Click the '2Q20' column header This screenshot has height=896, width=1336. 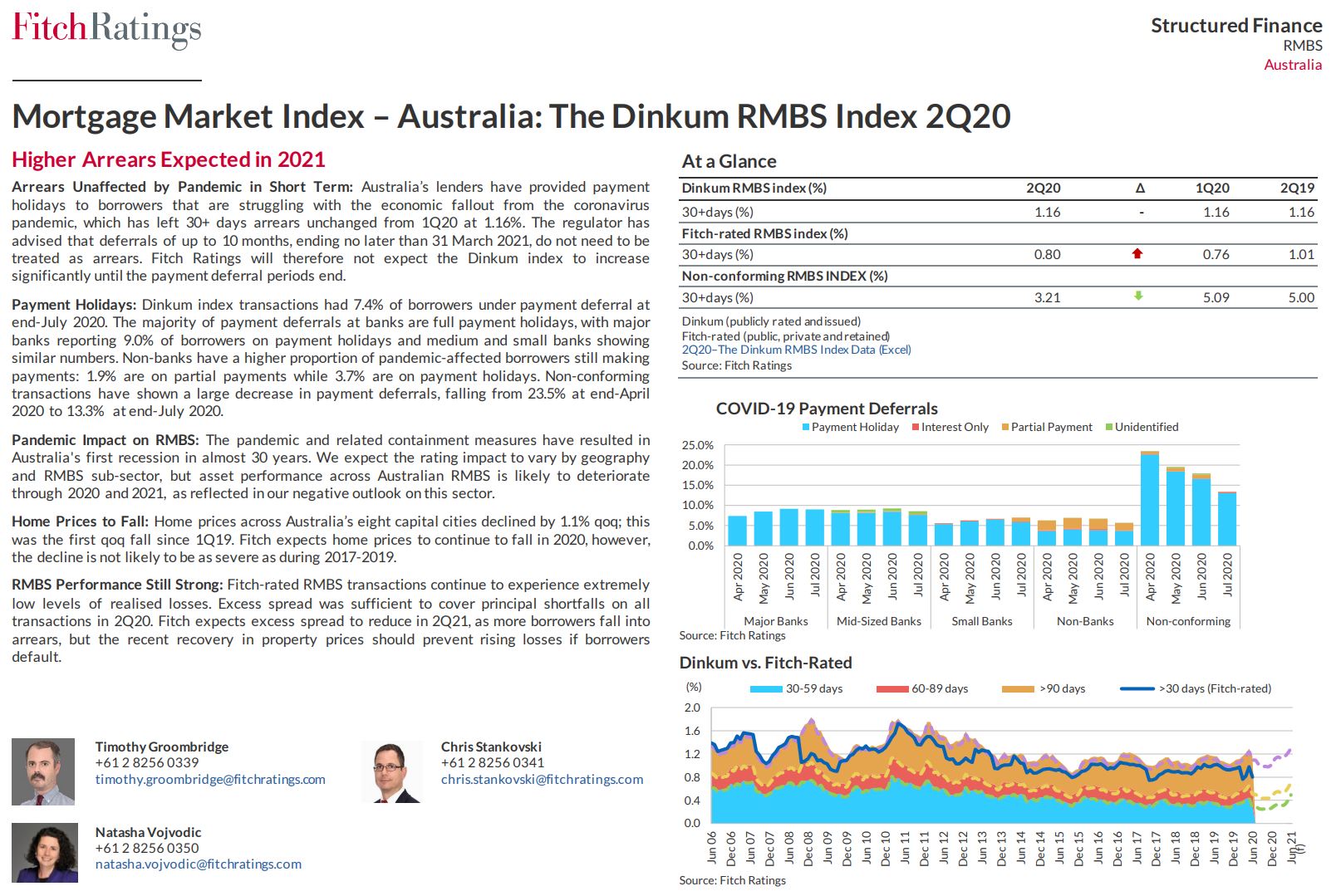(1044, 188)
